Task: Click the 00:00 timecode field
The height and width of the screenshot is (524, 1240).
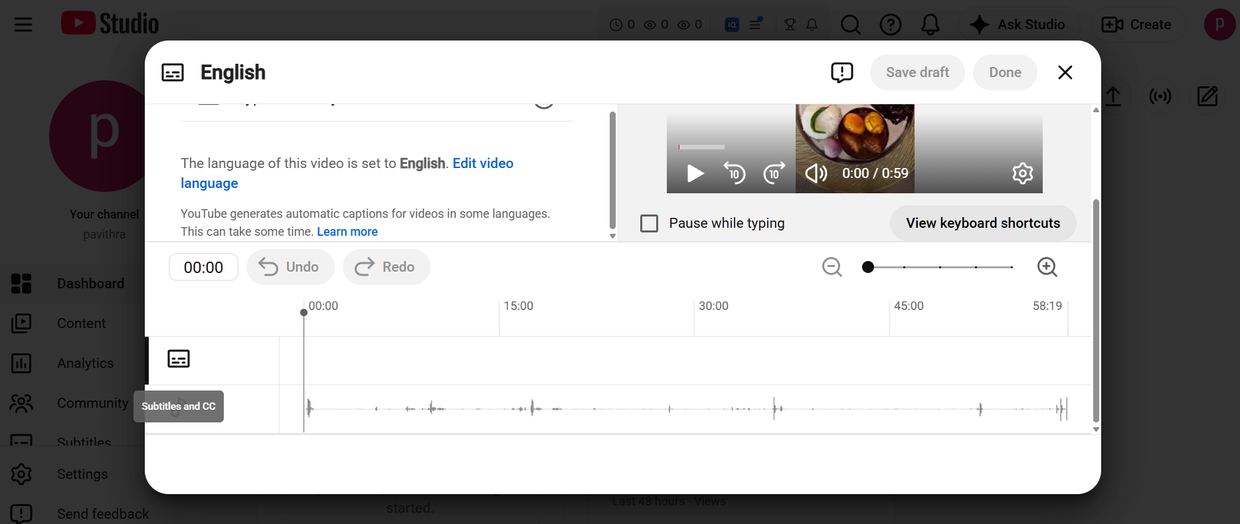Action: point(204,267)
